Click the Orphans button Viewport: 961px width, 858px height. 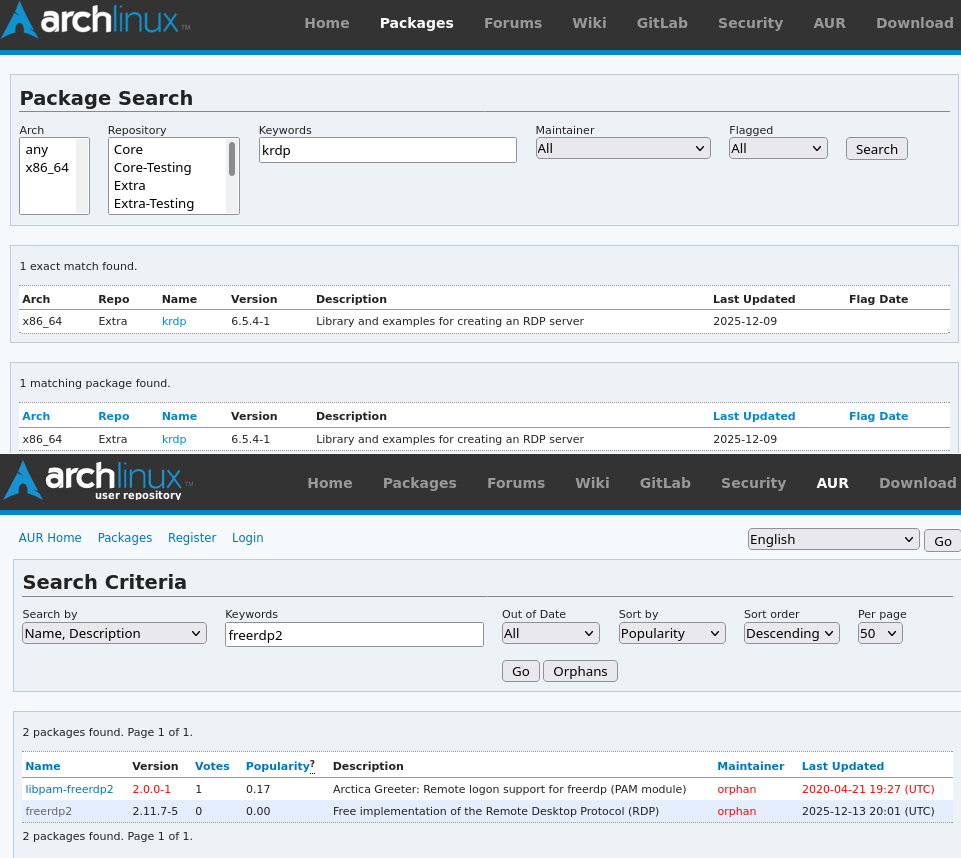click(580, 671)
